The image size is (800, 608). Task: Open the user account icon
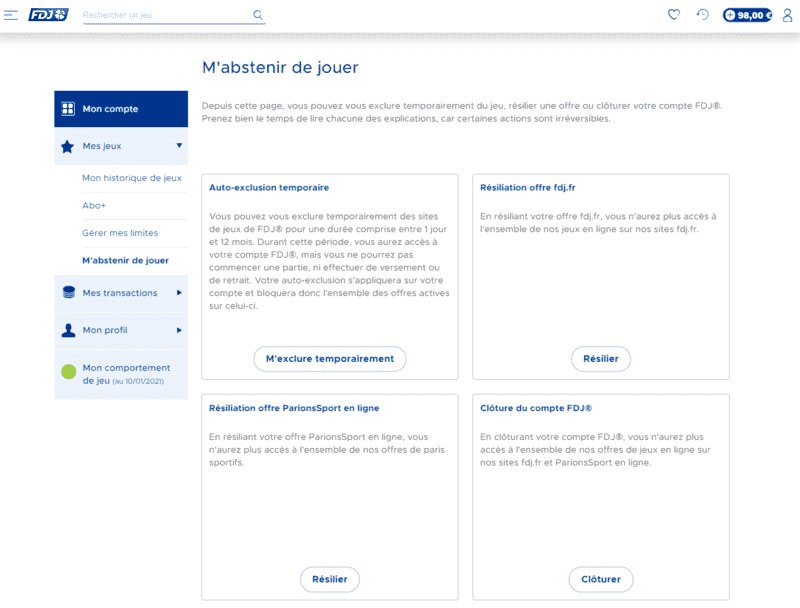787,15
